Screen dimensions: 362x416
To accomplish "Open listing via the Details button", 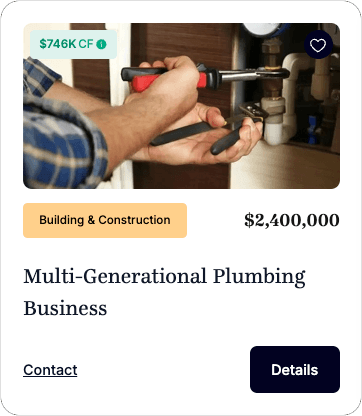I will point(295,369).
